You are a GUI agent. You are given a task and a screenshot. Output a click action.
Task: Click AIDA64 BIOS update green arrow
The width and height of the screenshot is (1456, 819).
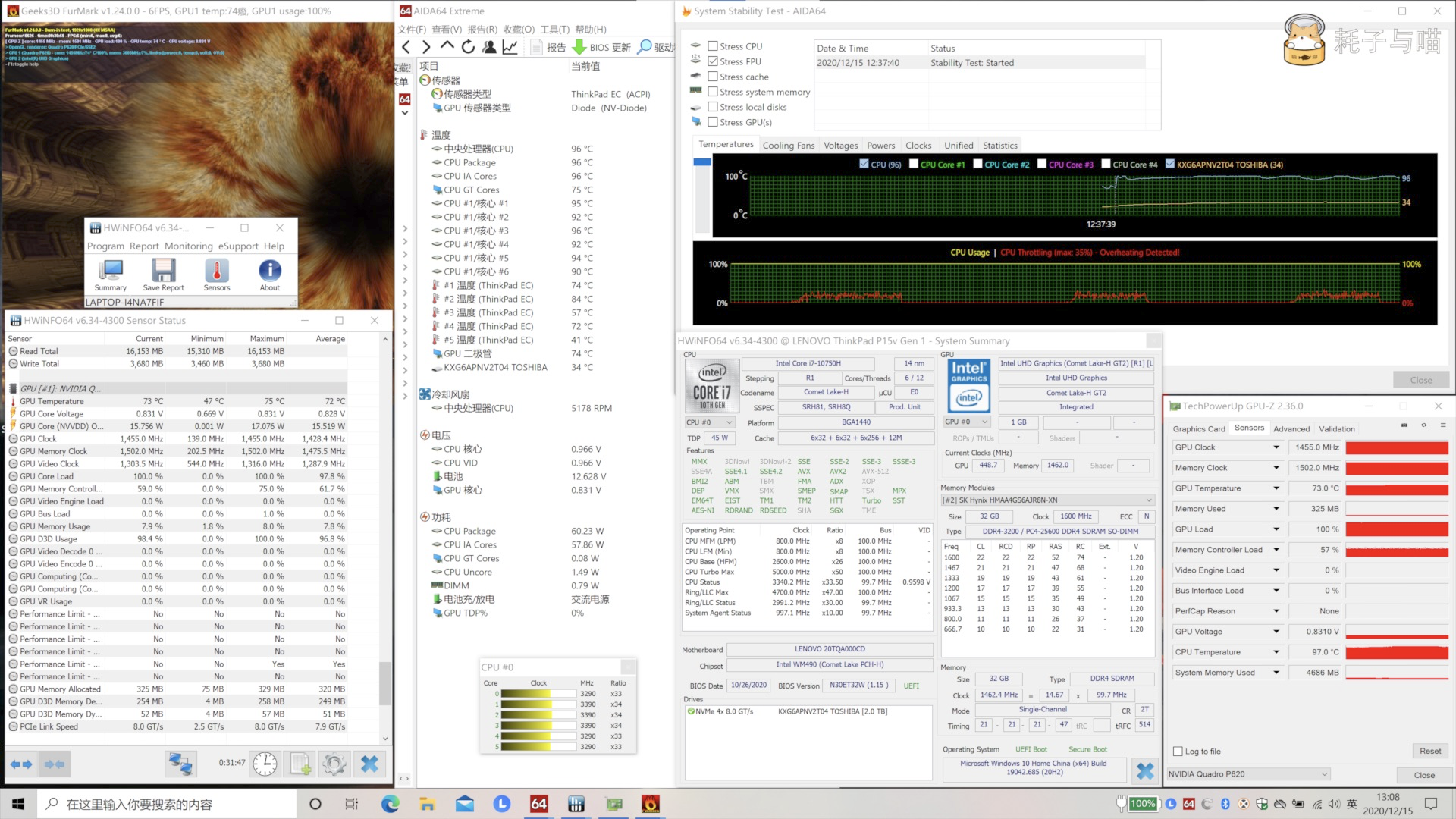point(579,47)
